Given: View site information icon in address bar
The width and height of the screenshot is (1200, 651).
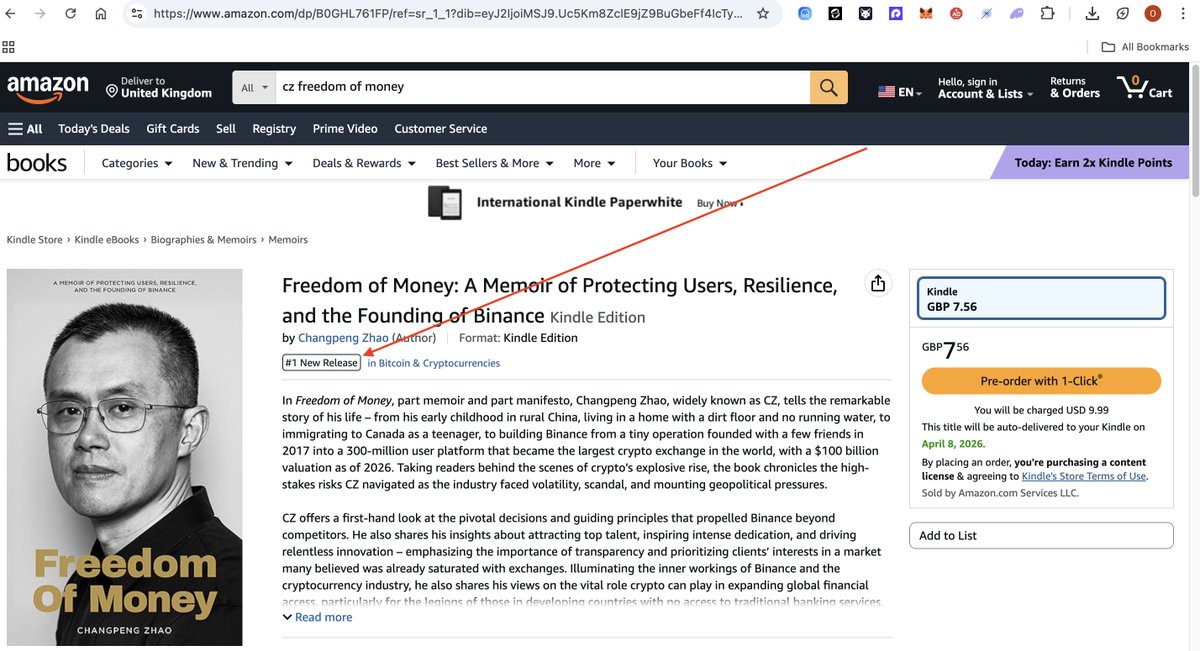Looking at the screenshot, I should tap(136, 14).
